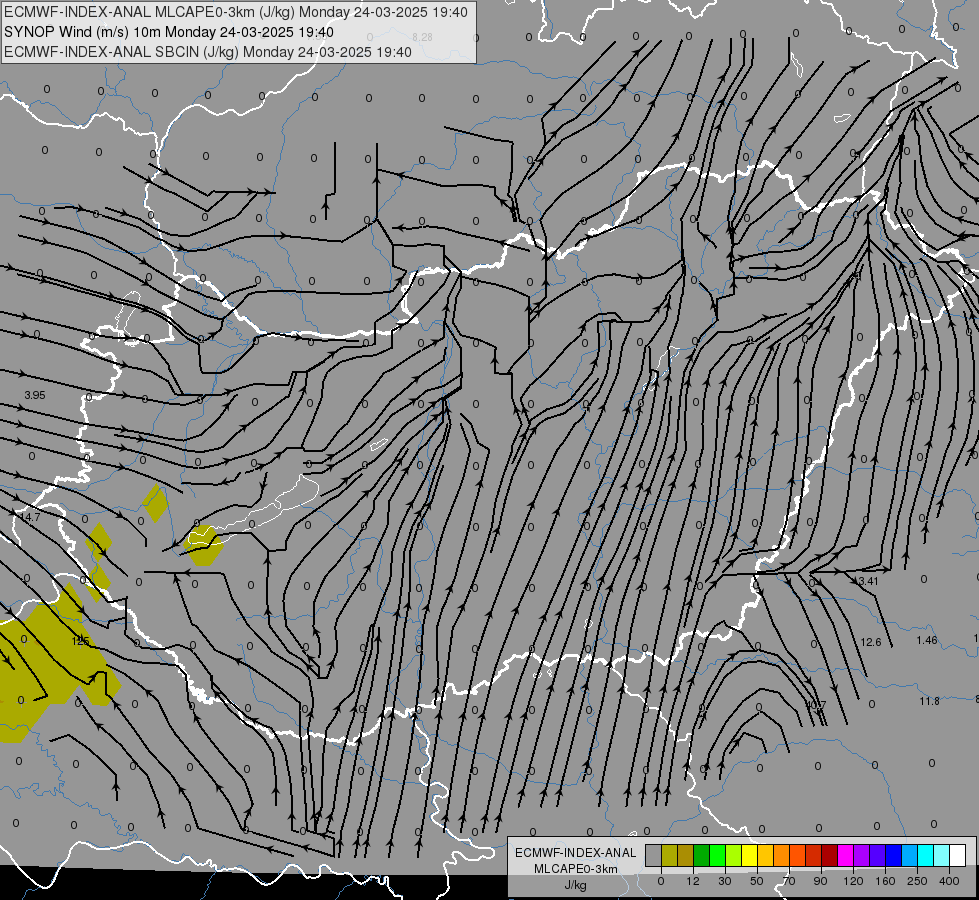
Task: Click the legend scale value 400
Action: 949,881
